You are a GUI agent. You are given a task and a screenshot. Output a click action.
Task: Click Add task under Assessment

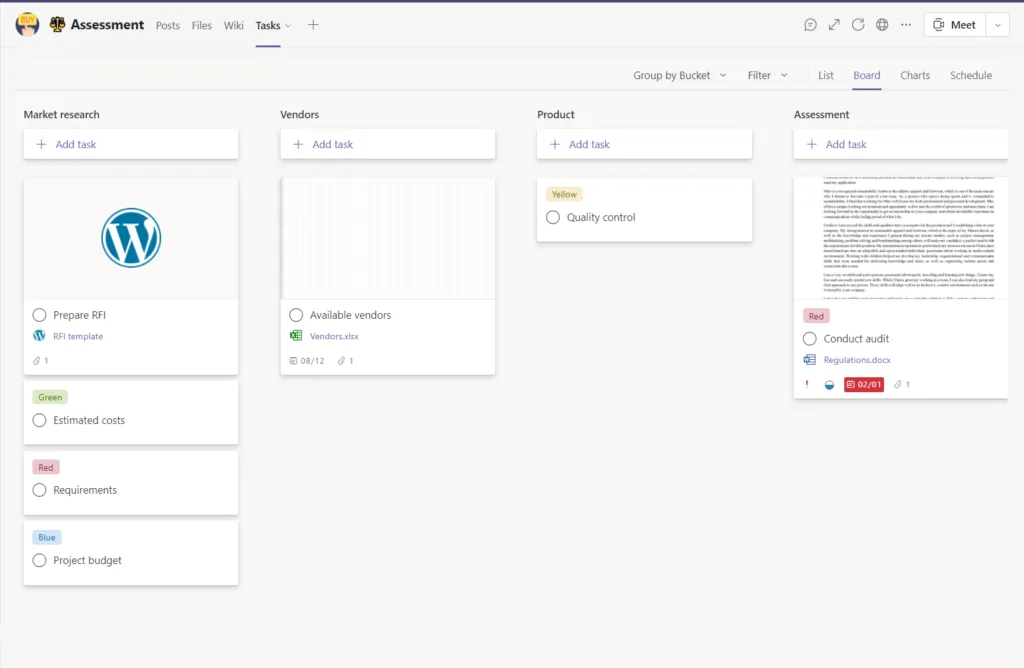pos(901,144)
